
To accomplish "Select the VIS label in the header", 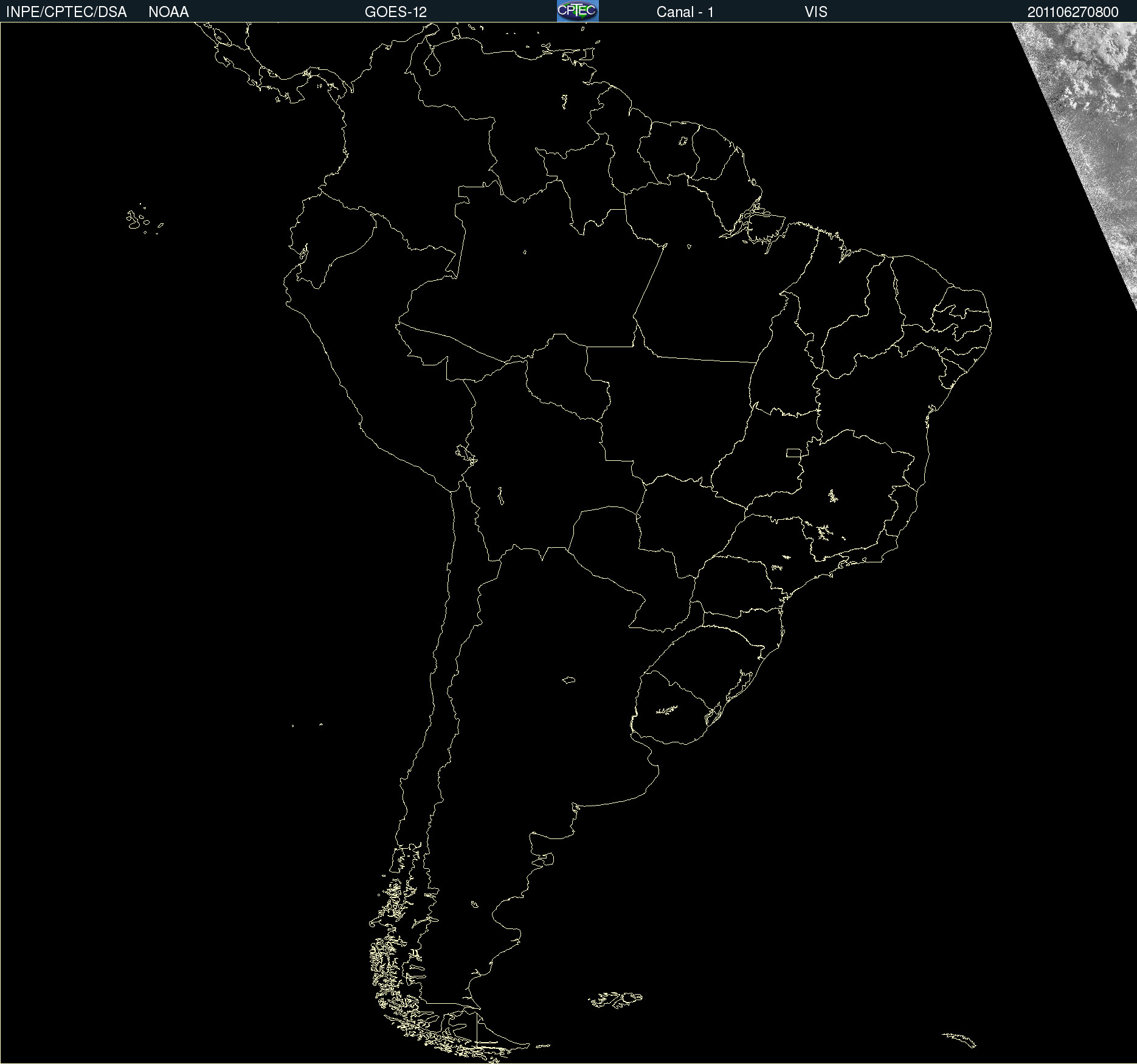I will tap(815, 12).
